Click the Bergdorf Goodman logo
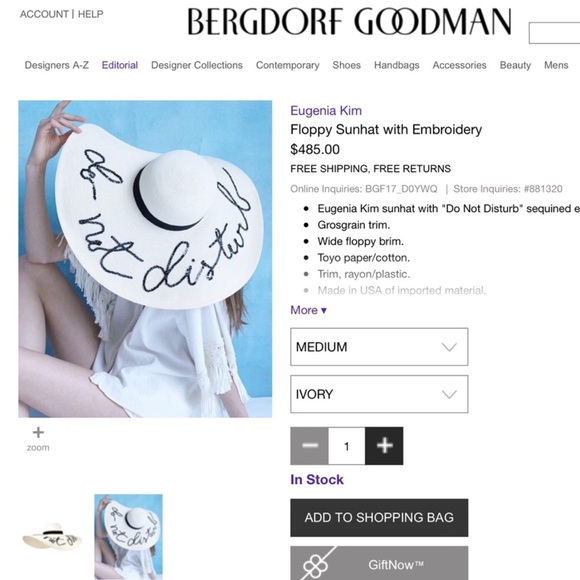Image resolution: width=580 pixels, height=580 pixels. point(350,22)
